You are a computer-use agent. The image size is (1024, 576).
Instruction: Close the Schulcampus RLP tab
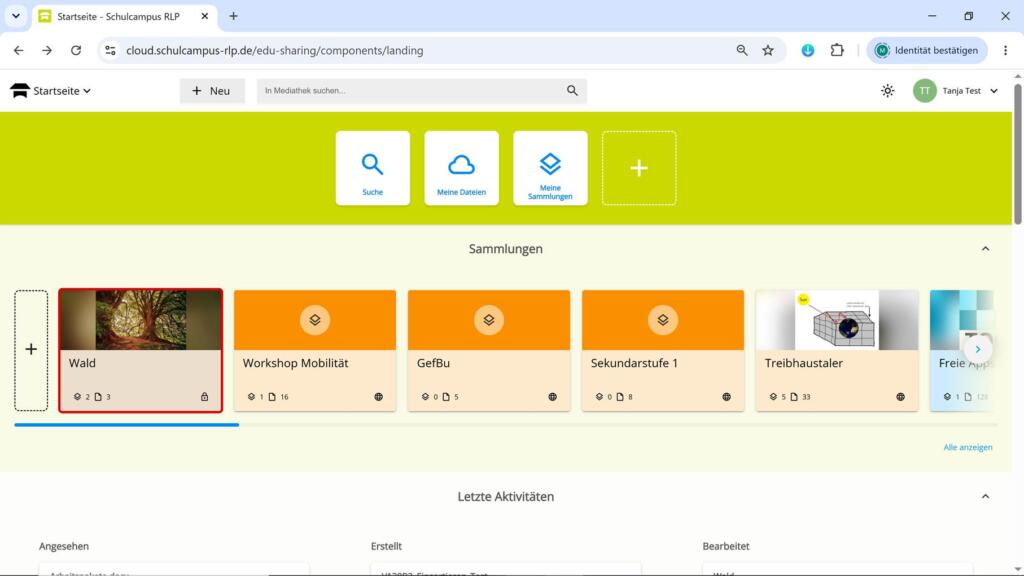[204, 16]
